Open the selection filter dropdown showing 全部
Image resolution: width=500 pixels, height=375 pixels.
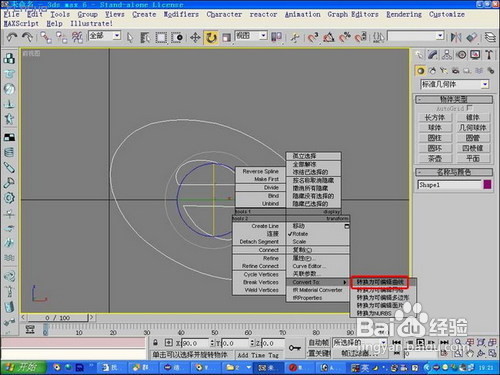(x=104, y=35)
